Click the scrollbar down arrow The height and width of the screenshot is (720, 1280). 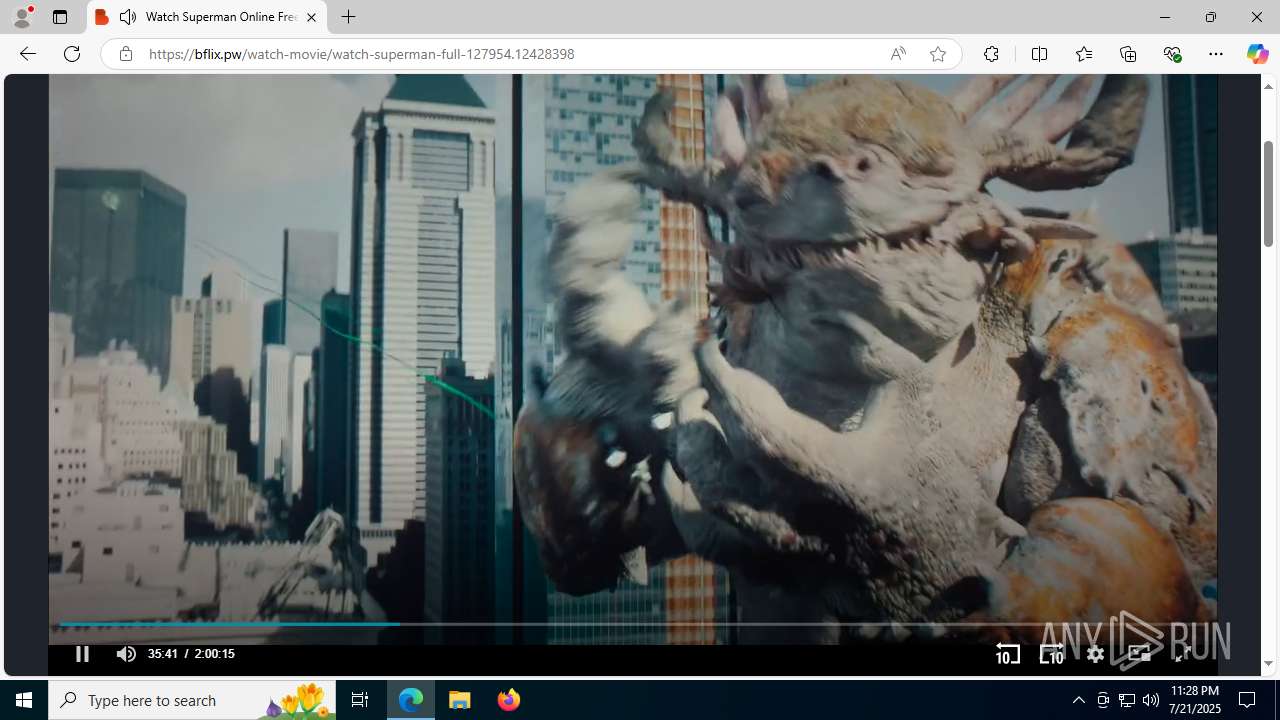click(1268, 664)
